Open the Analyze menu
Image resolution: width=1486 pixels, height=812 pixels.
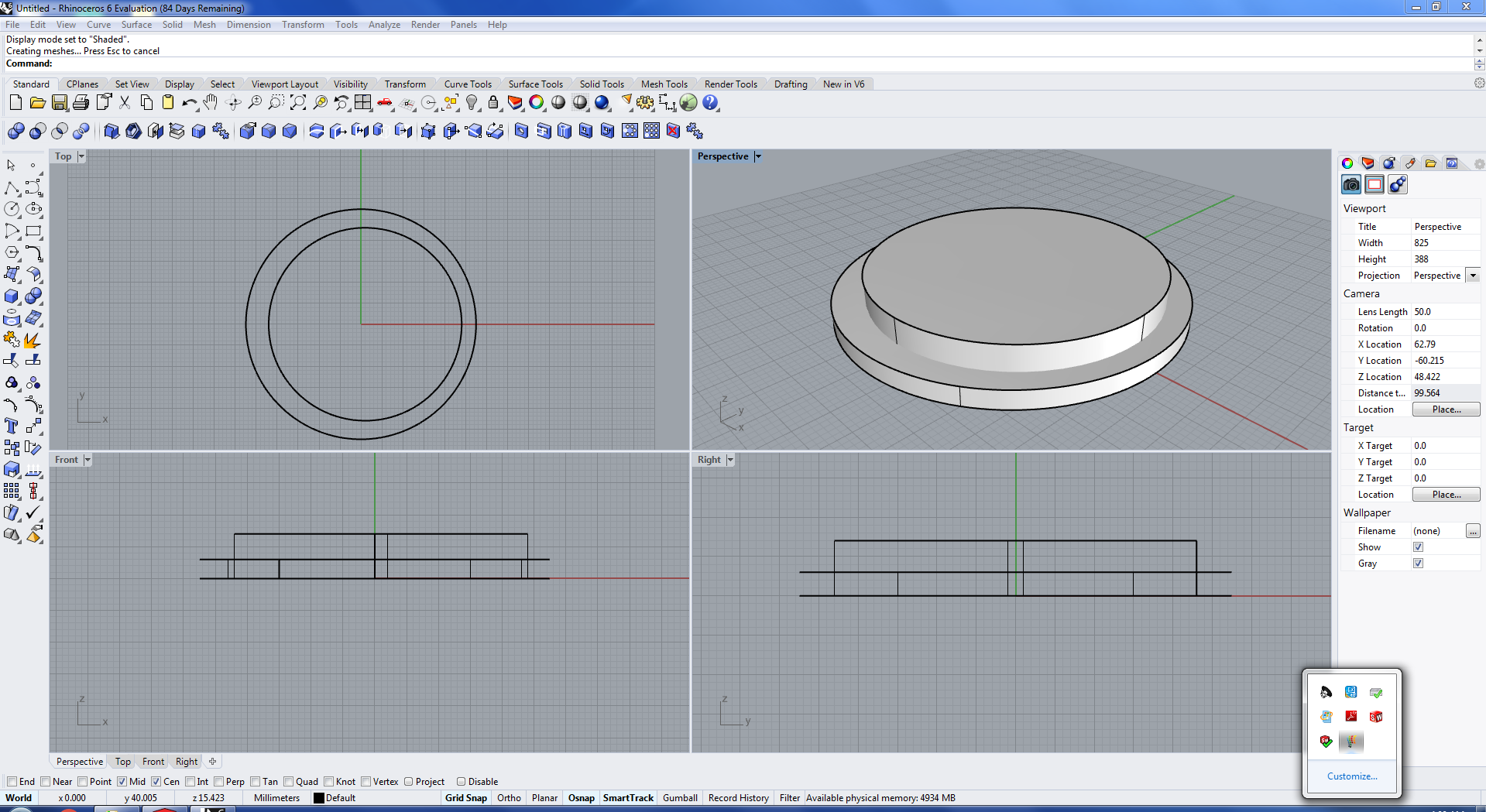384,25
